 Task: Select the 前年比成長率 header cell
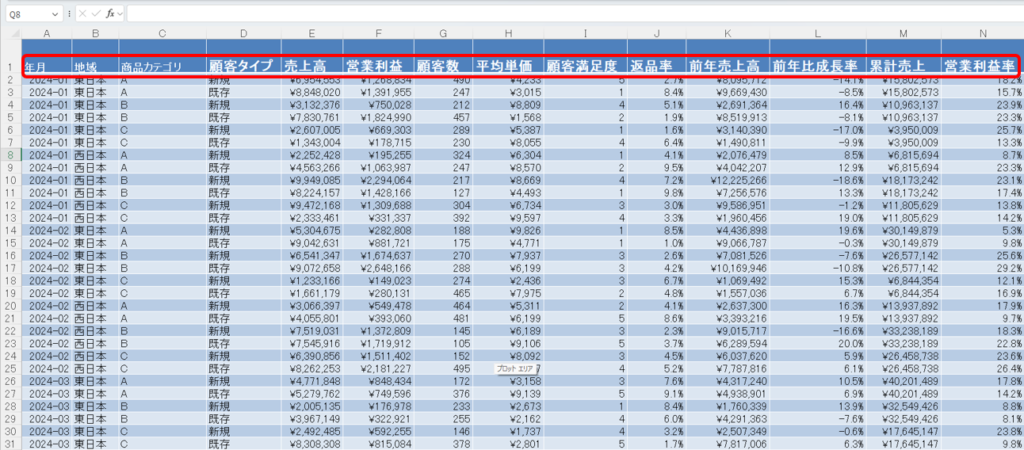[817, 66]
